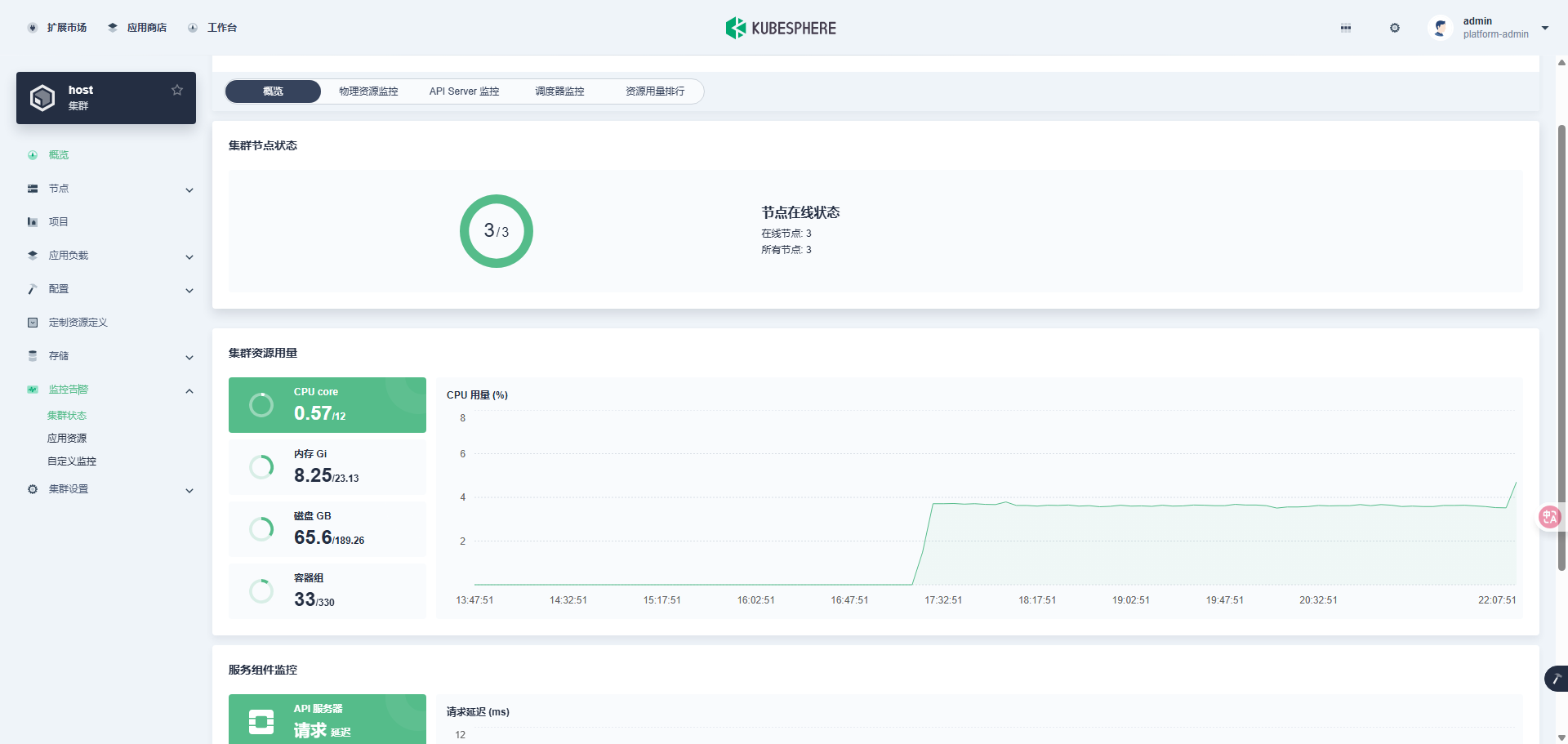The image size is (1568, 744).
Task: Select the 内存 Gi memory usage card
Action: click(327, 467)
